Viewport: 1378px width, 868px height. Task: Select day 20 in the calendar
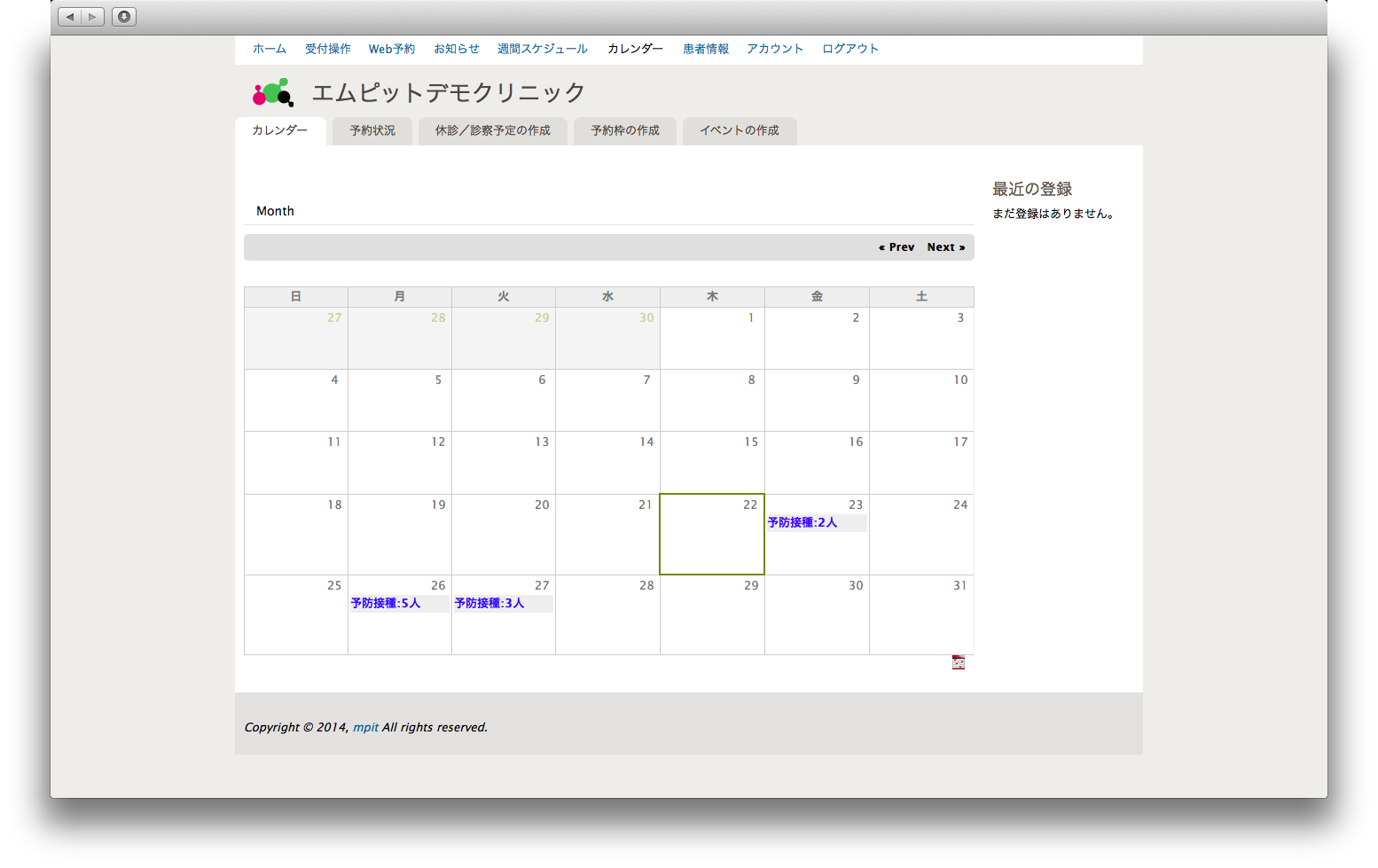pyautogui.click(x=504, y=534)
